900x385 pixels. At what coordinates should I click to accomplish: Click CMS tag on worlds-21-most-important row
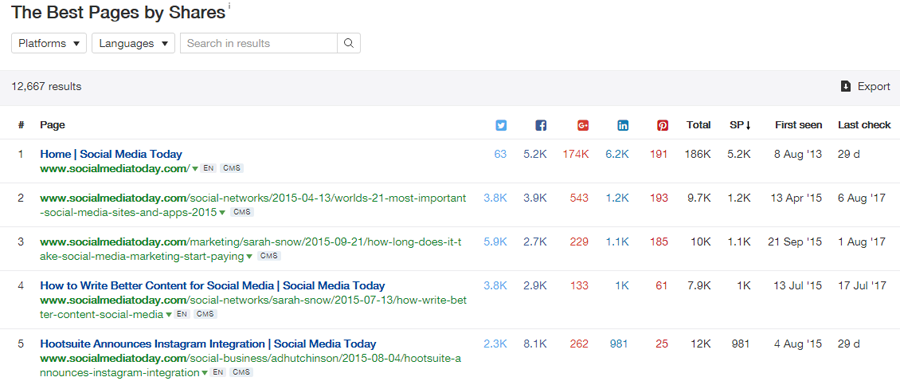pyautogui.click(x=242, y=212)
